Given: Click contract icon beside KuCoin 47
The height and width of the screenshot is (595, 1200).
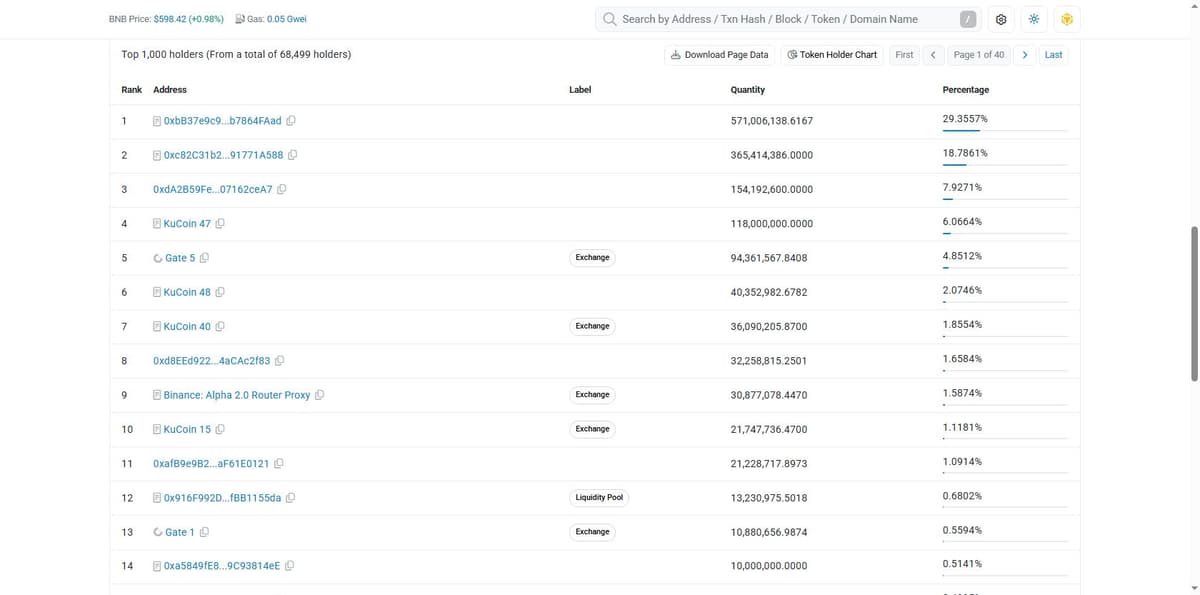Looking at the screenshot, I should pyautogui.click(x=157, y=224).
